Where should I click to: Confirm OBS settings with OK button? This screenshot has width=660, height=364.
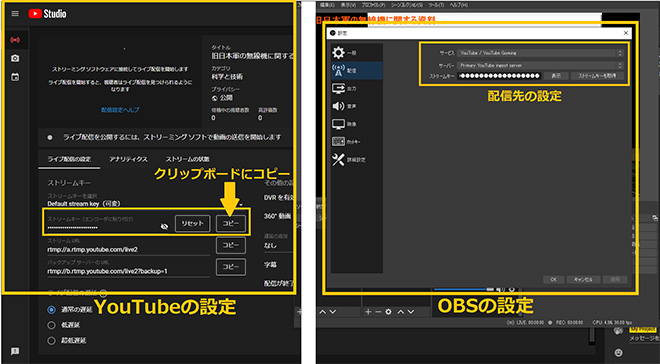554,279
